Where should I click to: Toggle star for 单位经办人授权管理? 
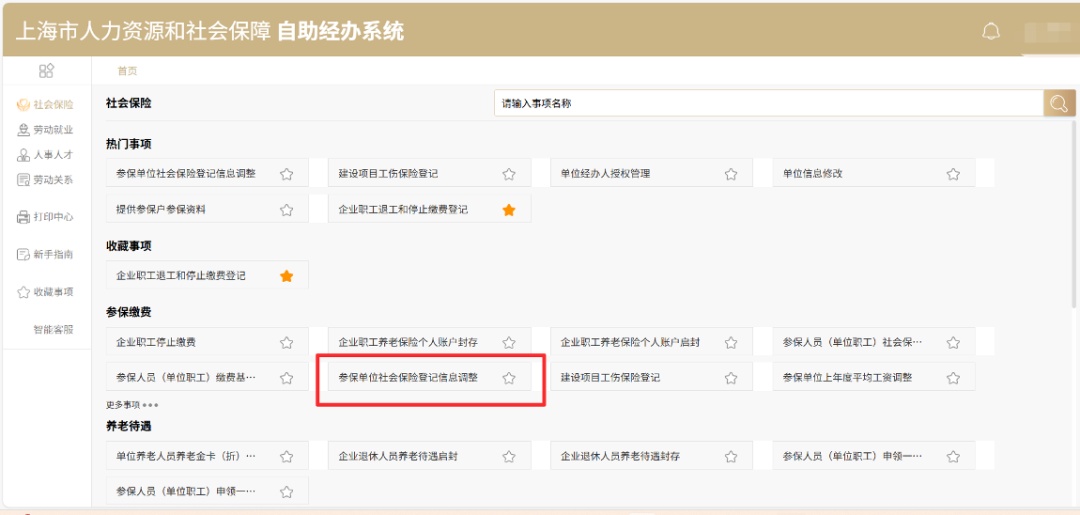tap(731, 174)
